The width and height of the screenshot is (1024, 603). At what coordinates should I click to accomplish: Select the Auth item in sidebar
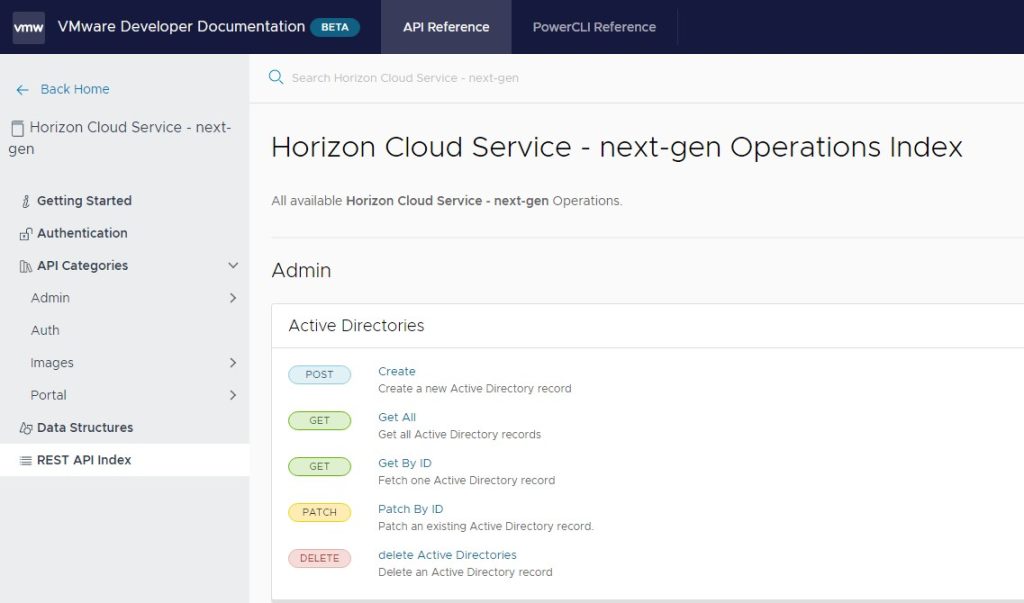pos(45,330)
